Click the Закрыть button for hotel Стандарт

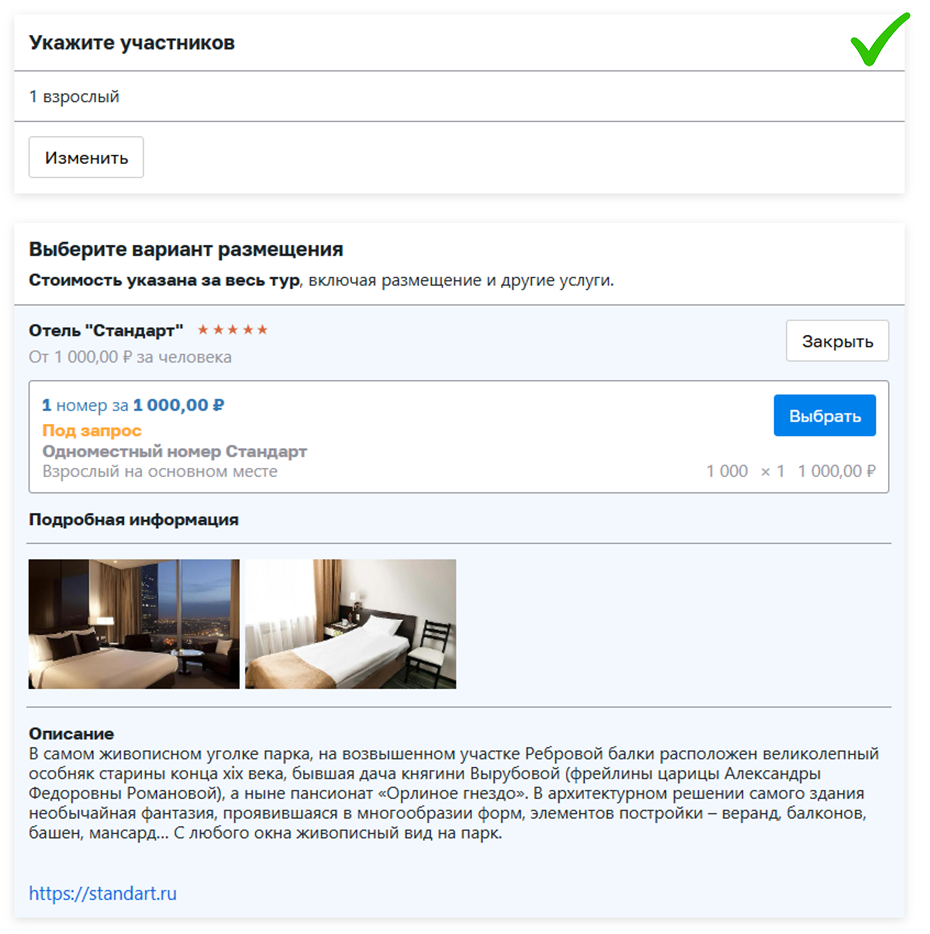[x=836, y=341]
